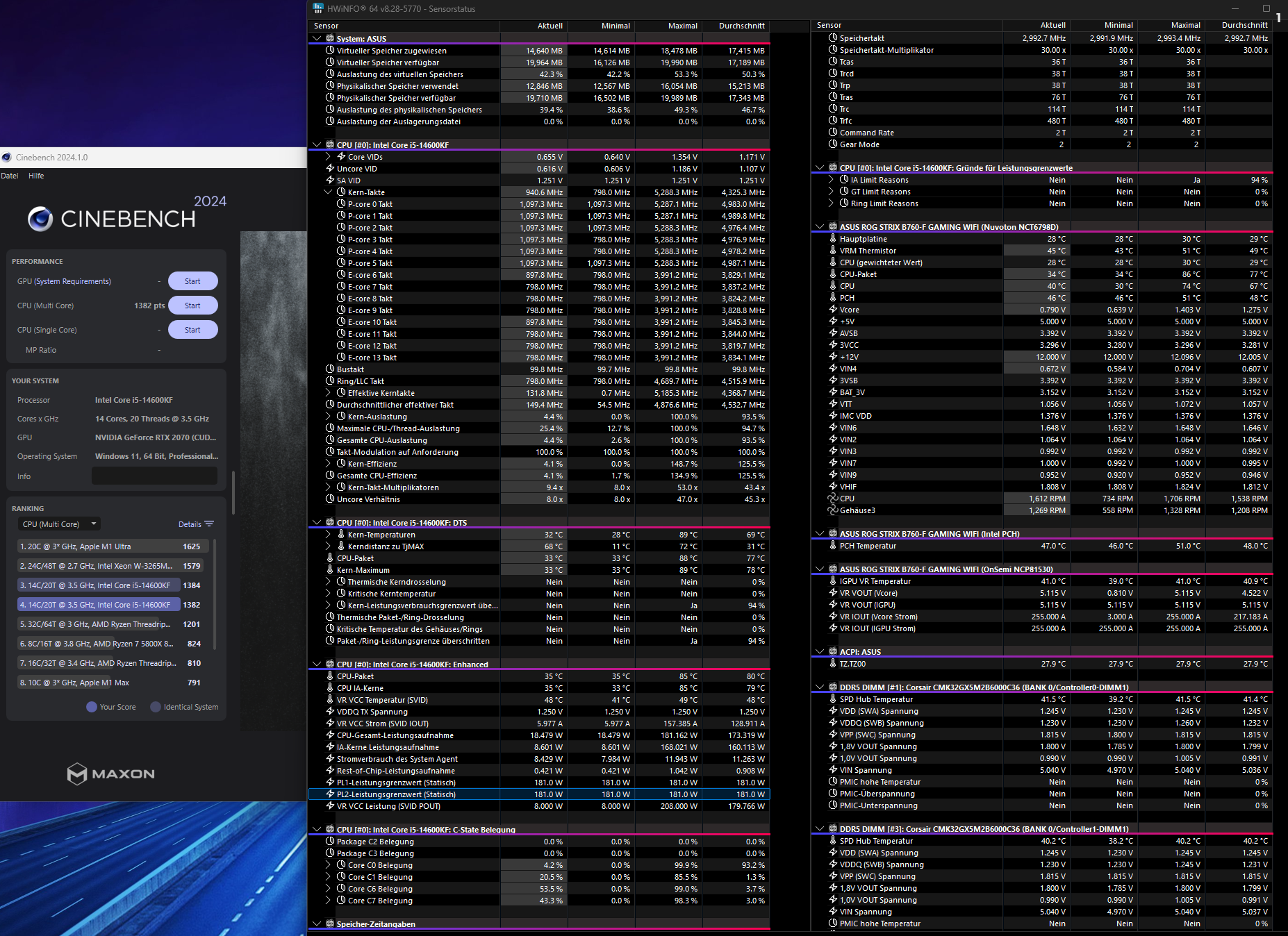This screenshot has height=936, width=1288.
Task: Click lightning icon of PL2-Leistungsgrenzwert (Statisch)
Action: [331, 794]
